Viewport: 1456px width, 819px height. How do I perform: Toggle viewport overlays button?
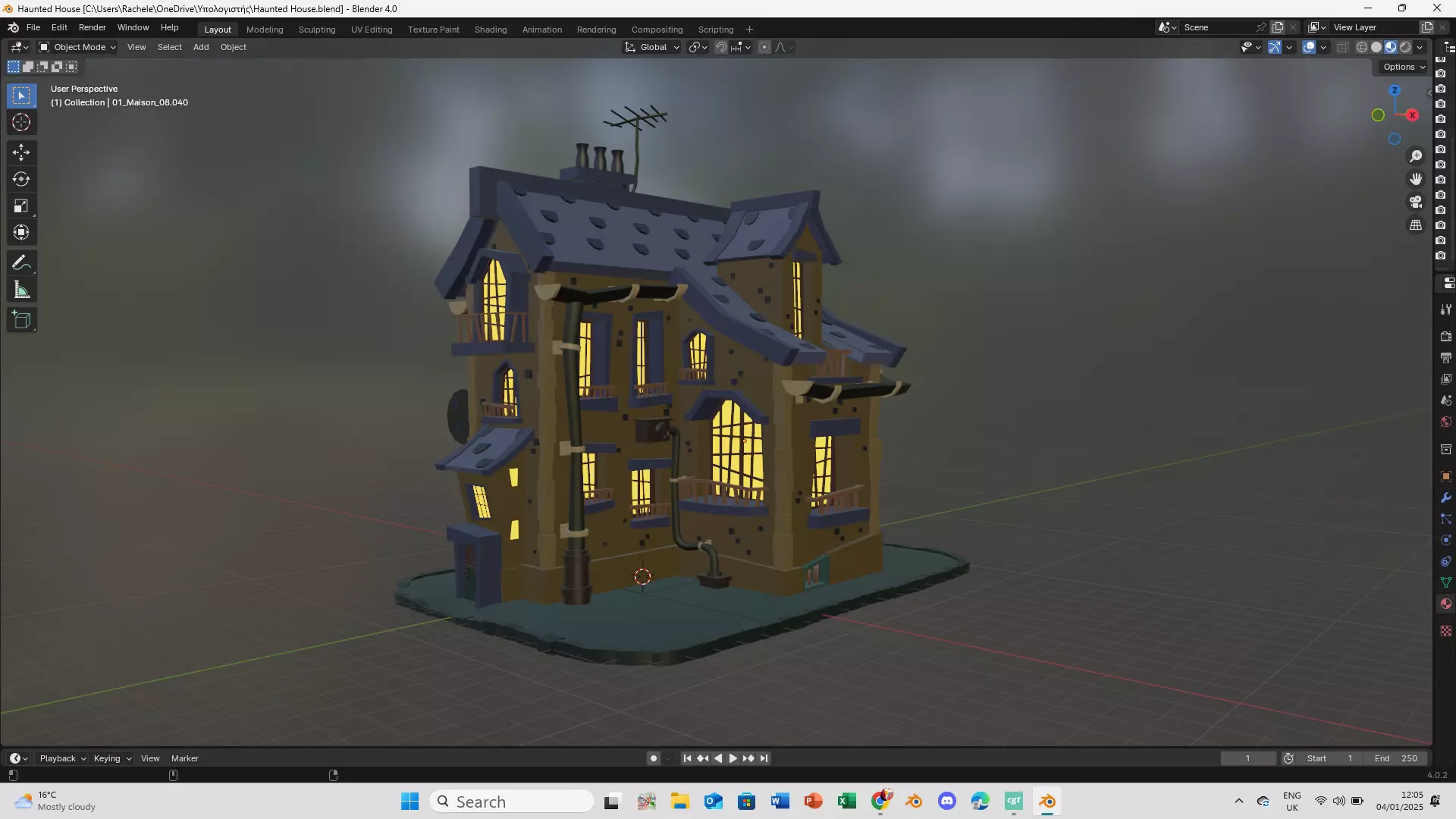[x=1309, y=47]
